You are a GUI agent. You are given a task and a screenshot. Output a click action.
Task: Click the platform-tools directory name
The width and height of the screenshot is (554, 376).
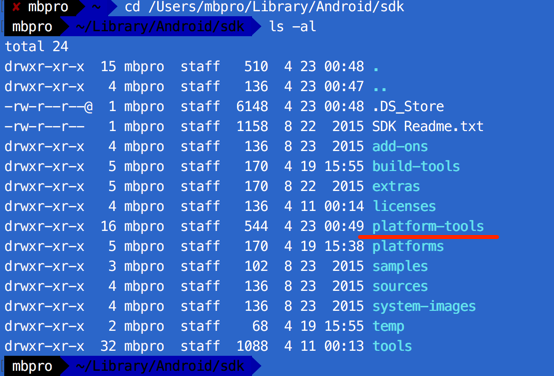(x=428, y=227)
